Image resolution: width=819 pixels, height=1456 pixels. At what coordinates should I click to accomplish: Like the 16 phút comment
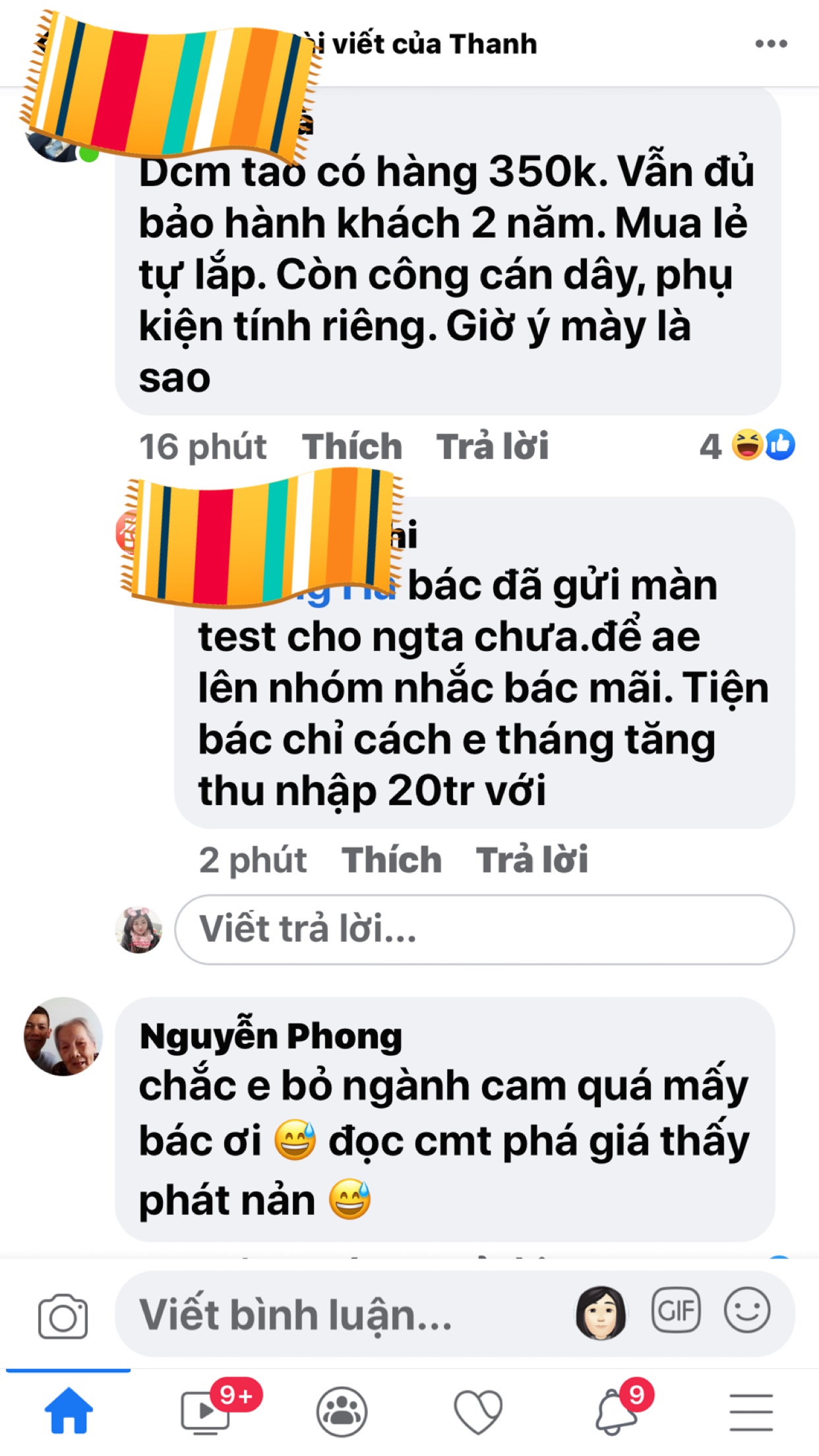click(352, 446)
